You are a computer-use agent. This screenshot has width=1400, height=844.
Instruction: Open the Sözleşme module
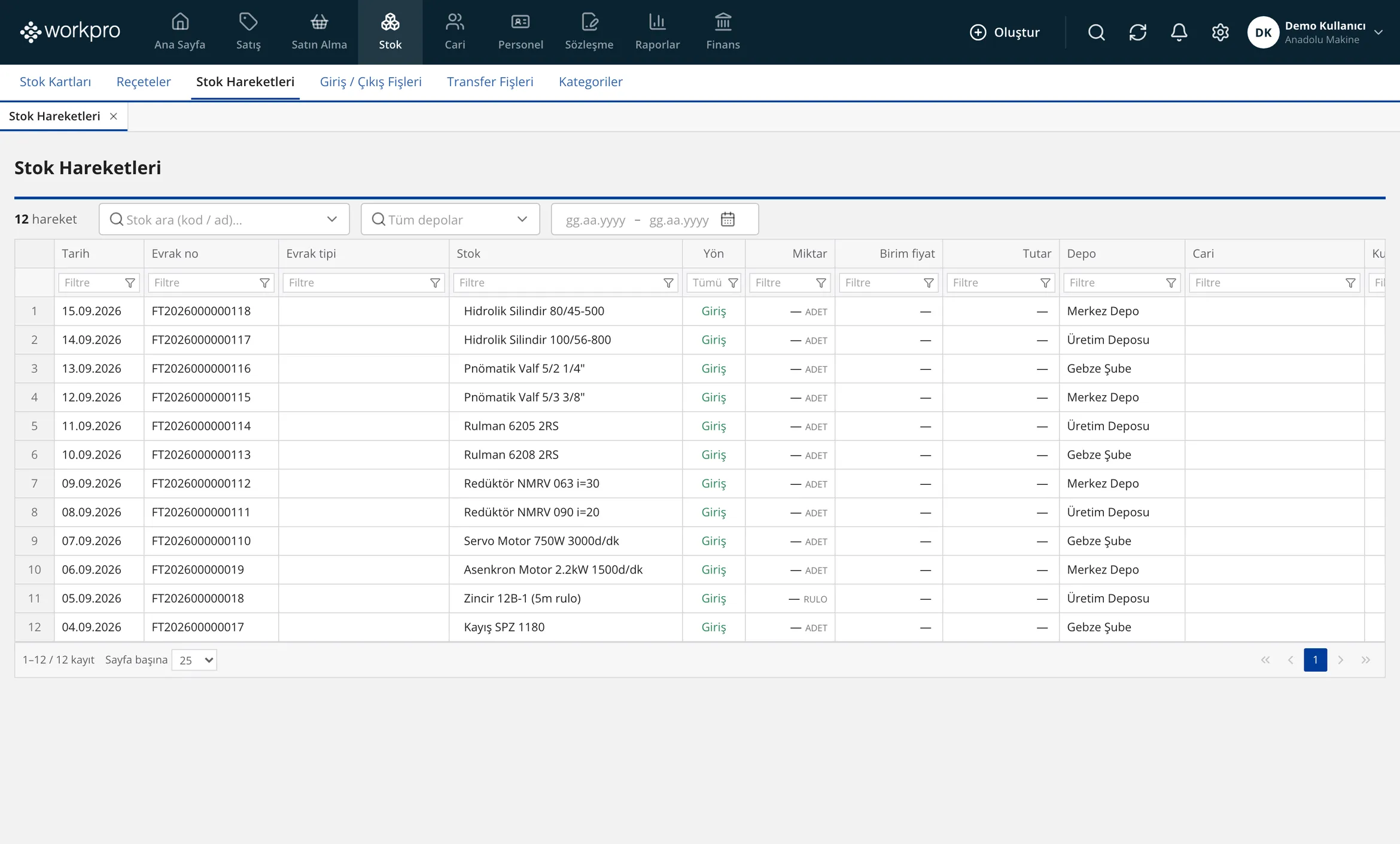589,32
